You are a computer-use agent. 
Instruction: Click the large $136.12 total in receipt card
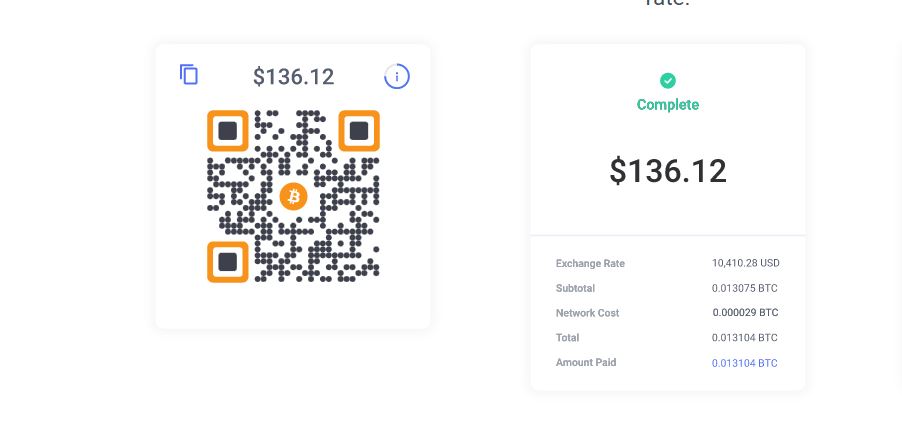668,171
